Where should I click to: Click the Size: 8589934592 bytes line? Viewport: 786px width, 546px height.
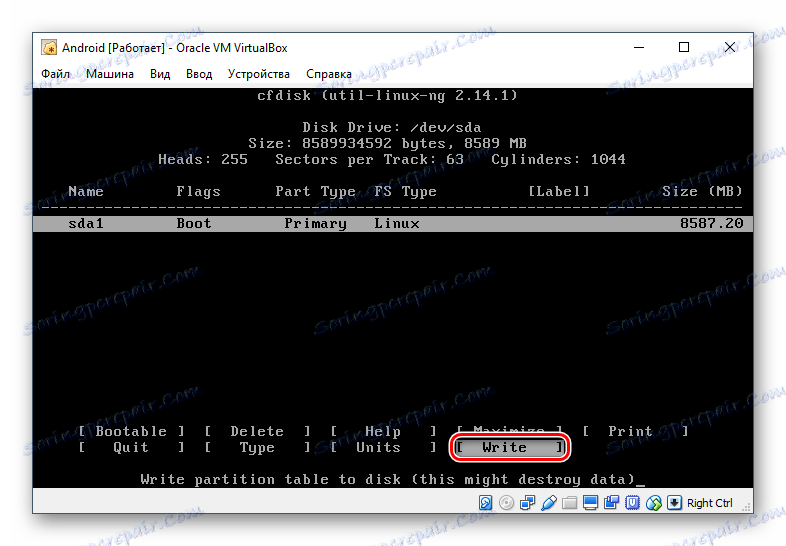click(387, 143)
